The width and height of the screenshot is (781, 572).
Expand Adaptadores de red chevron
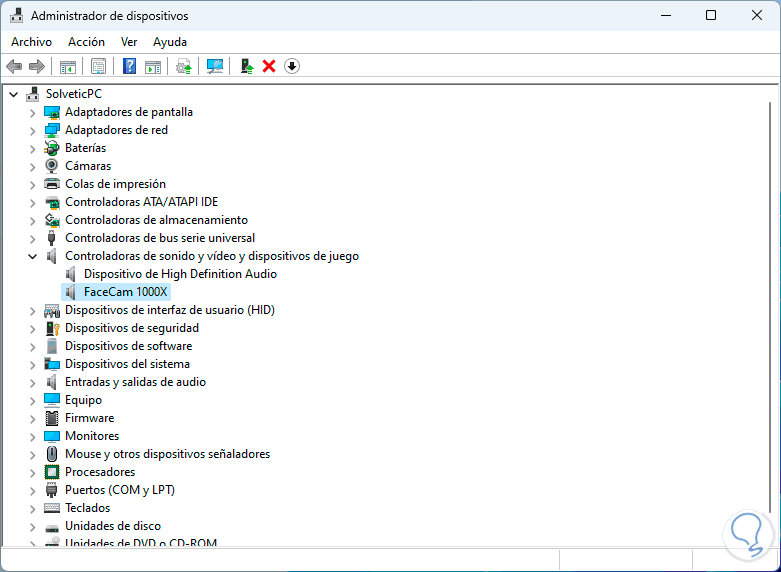[32, 131]
